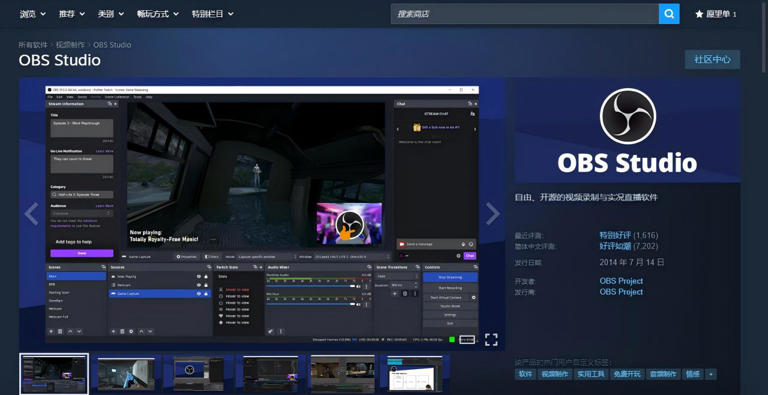Open recent reviews 特别好评 link
The image size is (768, 395).
coord(615,235)
